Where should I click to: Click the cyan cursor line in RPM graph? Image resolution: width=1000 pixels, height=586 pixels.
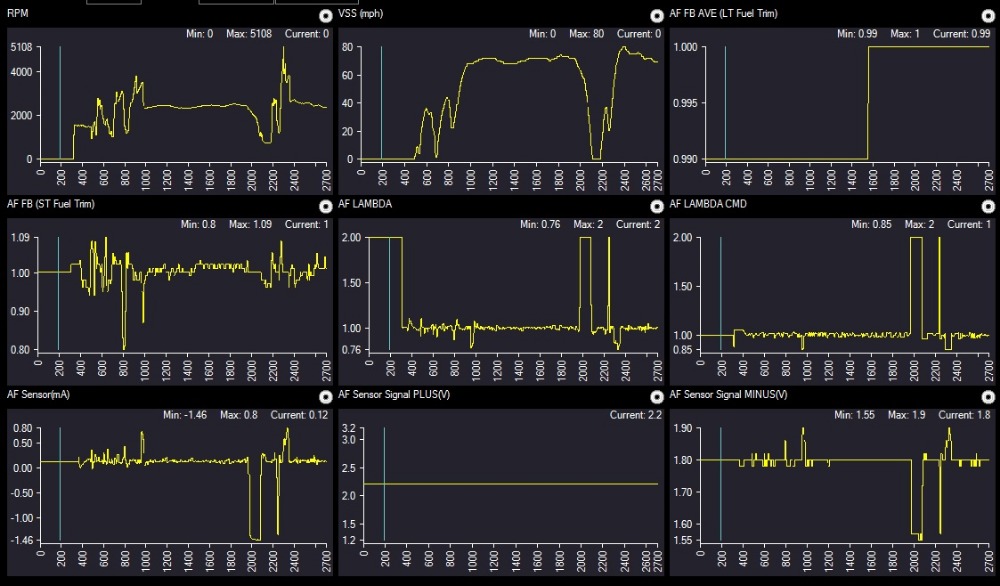click(60, 100)
